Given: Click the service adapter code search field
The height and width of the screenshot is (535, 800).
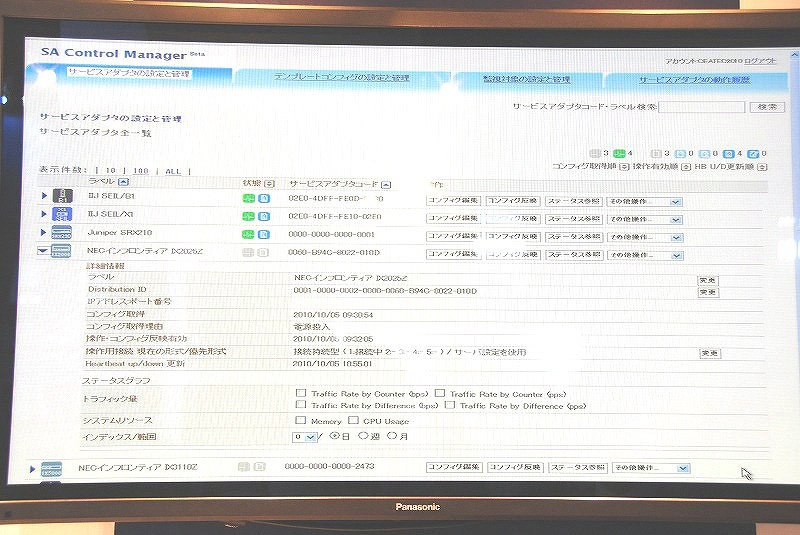Looking at the screenshot, I should [x=700, y=107].
